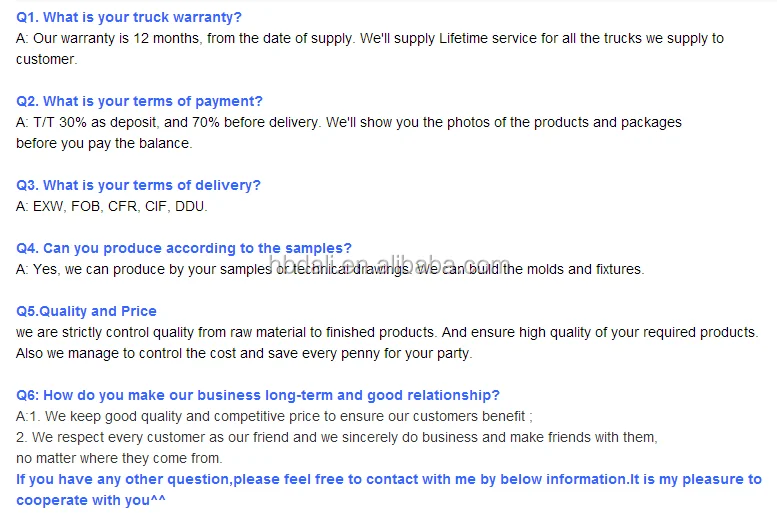Click the 'before you pay the balance' line
This screenshot has height=526, width=777.
tap(104, 144)
